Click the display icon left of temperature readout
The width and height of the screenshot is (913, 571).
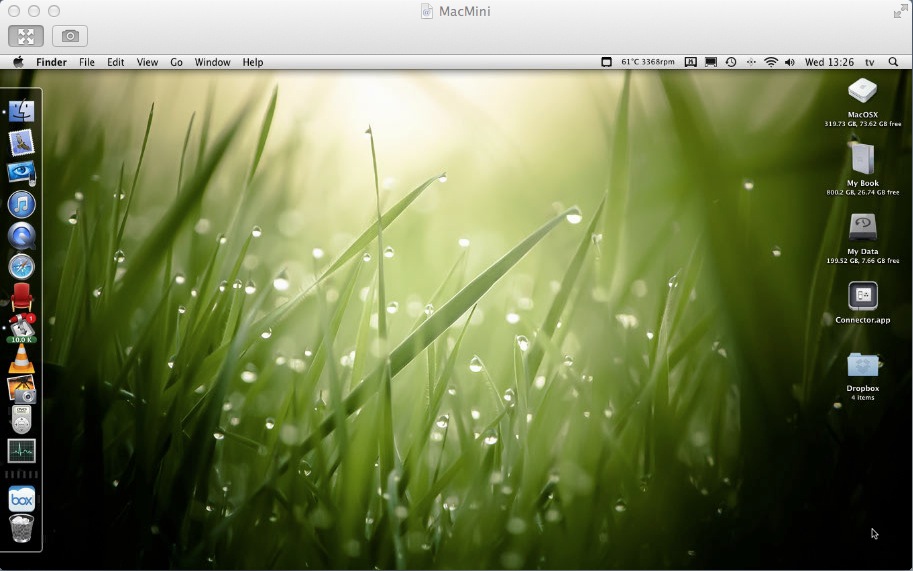coord(606,62)
